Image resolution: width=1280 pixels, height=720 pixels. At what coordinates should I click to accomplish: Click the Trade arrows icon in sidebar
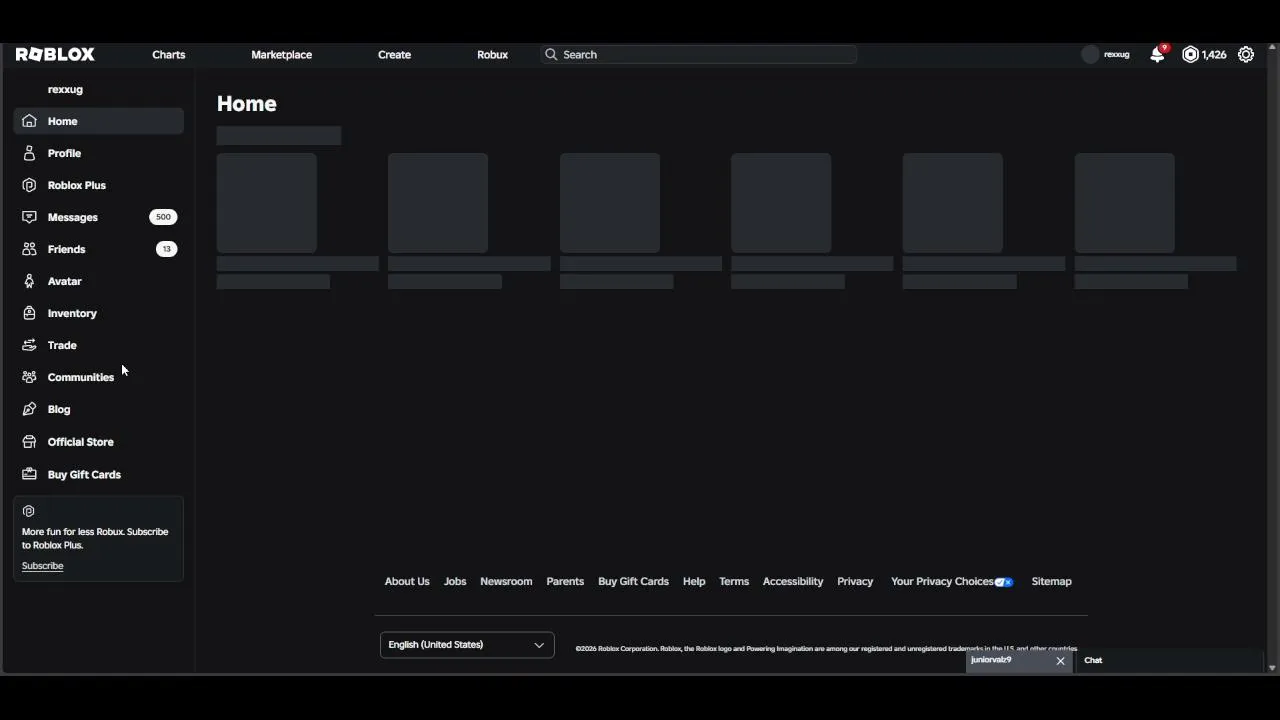click(29, 345)
